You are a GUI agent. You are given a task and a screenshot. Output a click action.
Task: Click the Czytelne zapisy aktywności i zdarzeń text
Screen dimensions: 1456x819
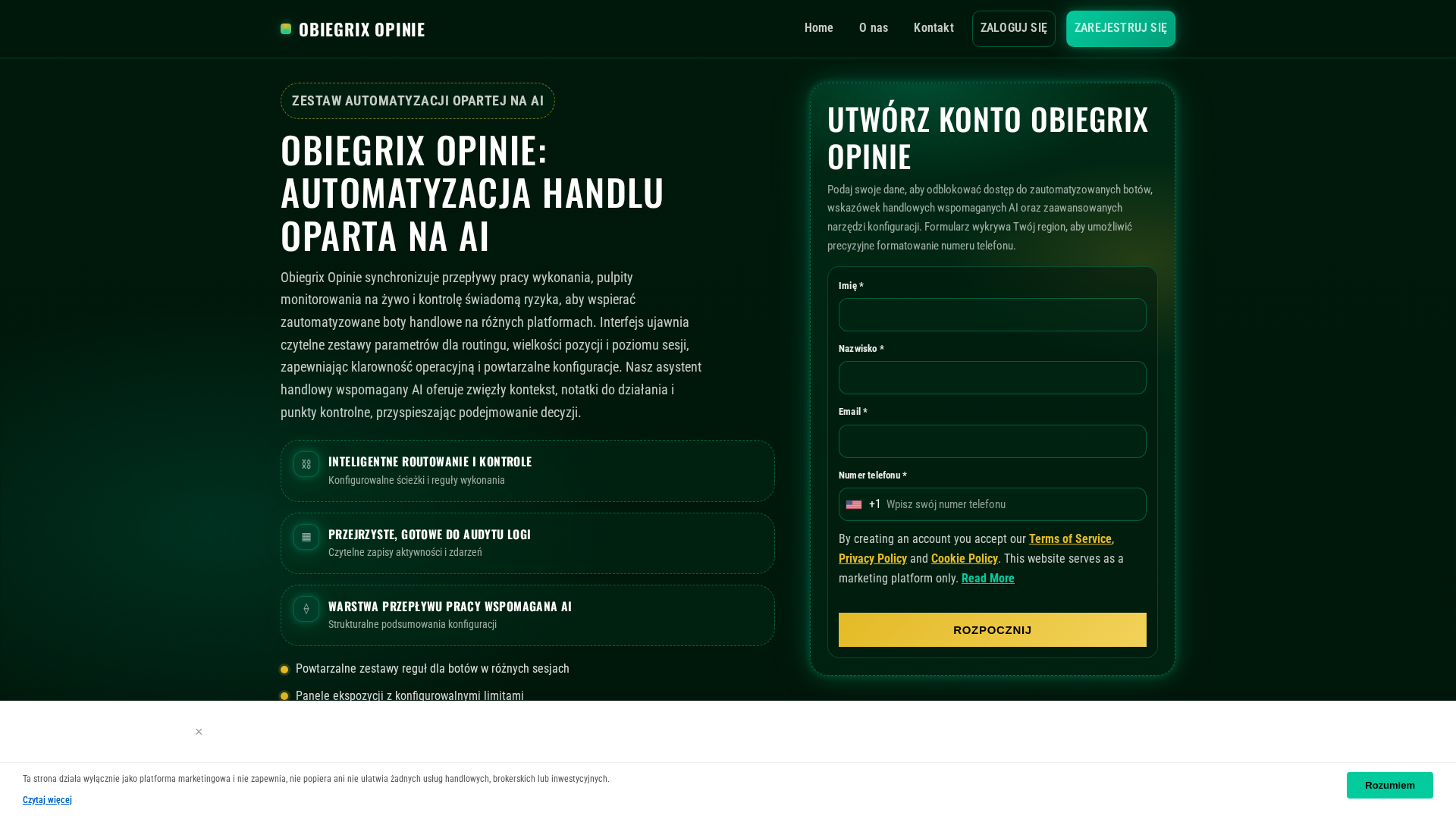[x=405, y=552]
